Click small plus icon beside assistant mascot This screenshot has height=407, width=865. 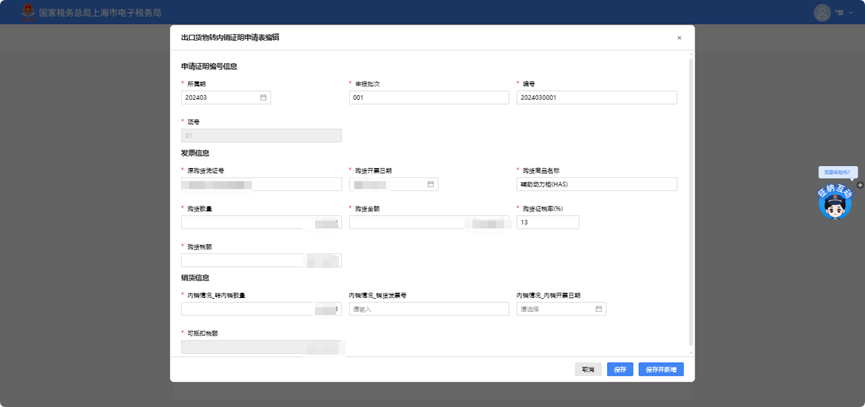860,185
